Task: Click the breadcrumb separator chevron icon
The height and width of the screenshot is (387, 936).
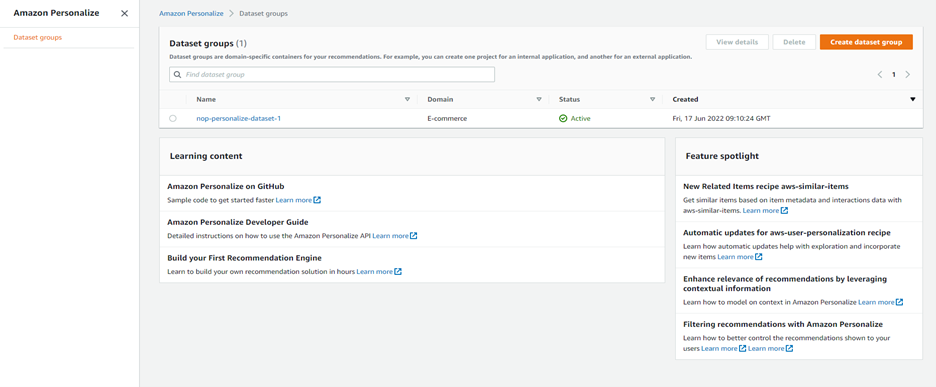Action: point(231,13)
